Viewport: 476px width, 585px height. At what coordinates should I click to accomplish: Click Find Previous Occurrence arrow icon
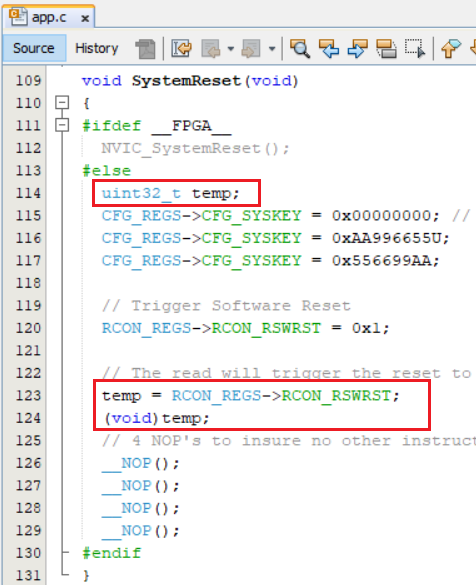(329, 49)
